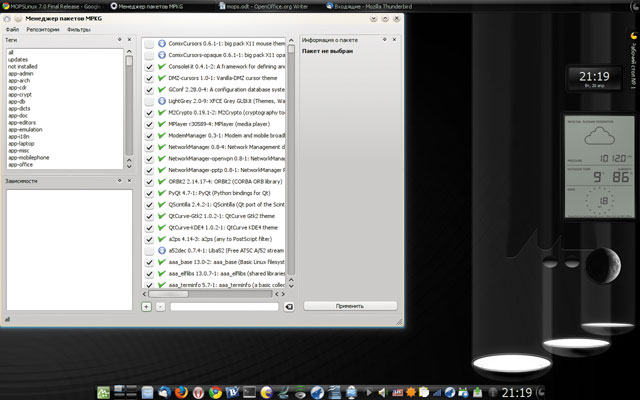Check the LightGrey 2.0-9 package box

click(x=149, y=101)
